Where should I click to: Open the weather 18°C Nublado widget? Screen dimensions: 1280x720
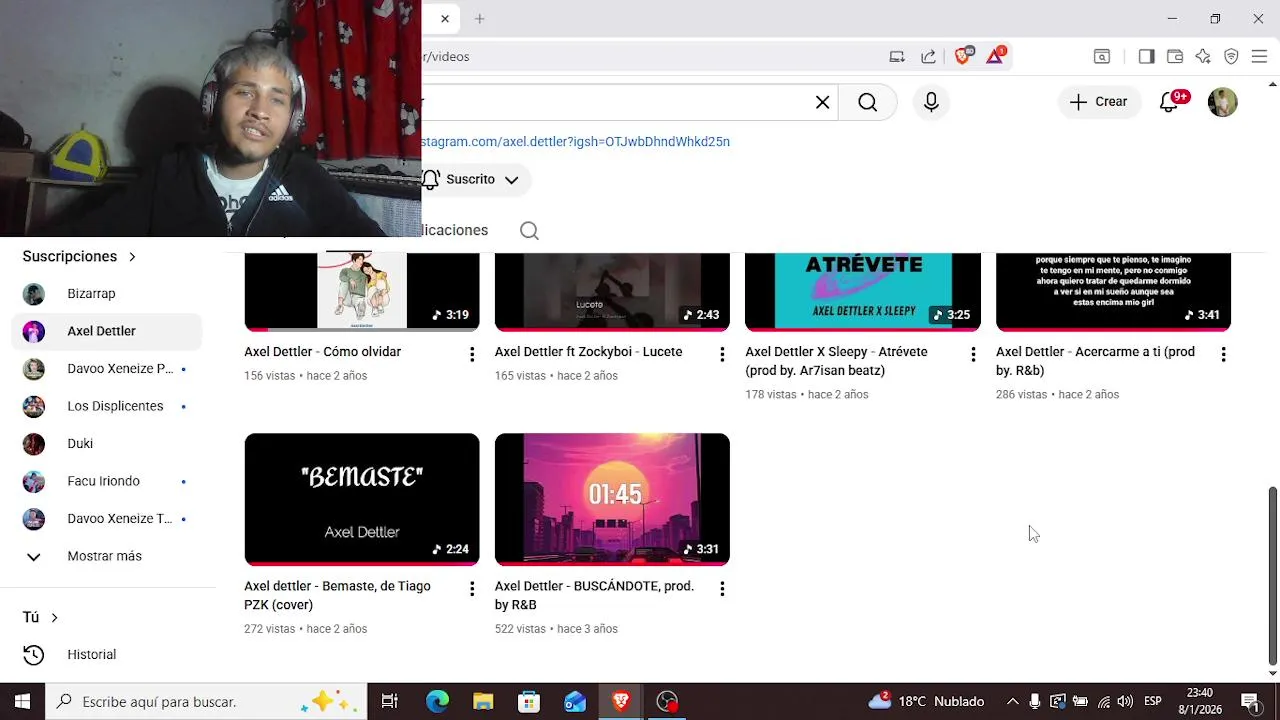pos(926,702)
